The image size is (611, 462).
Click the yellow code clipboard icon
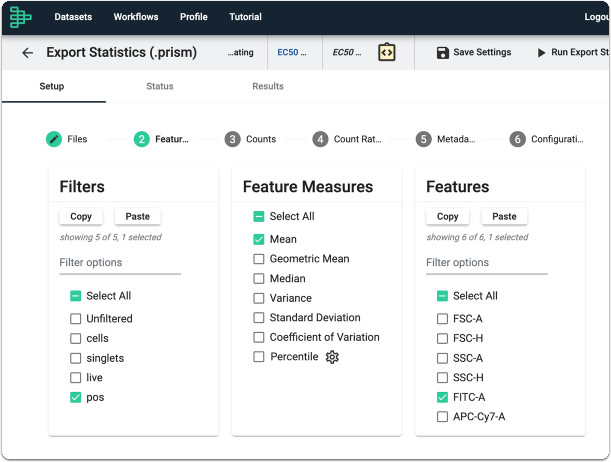click(x=387, y=52)
